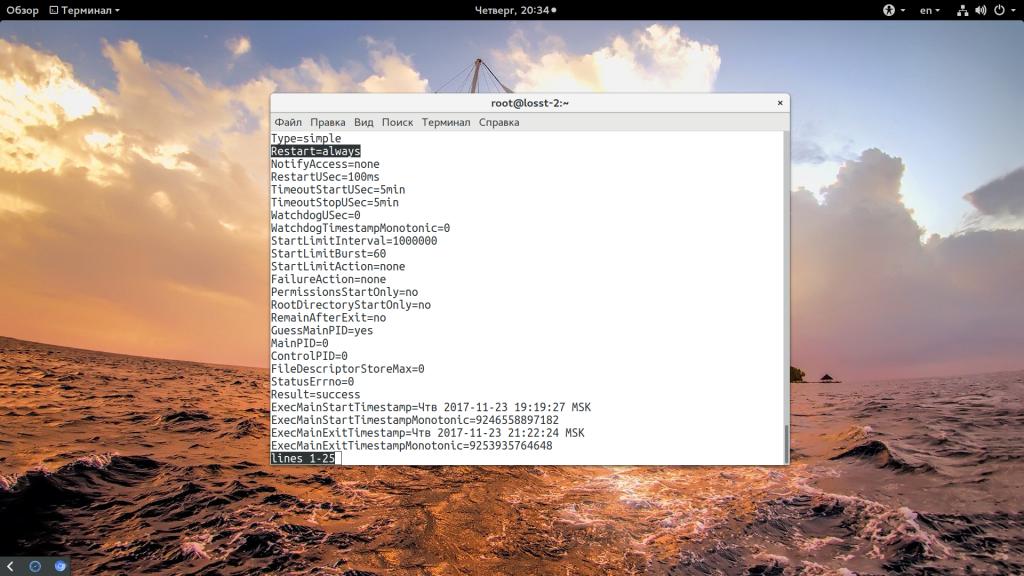Open the Вид menu
Viewport: 1024px width, 576px height.
pyautogui.click(x=363, y=122)
